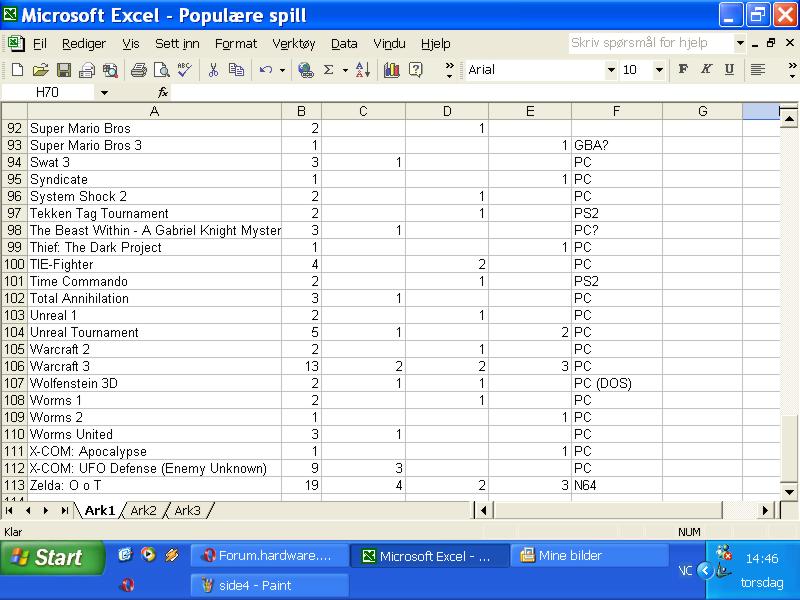The image size is (800, 600).
Task: Open Print Preview from the toolbar
Action: pos(161,69)
